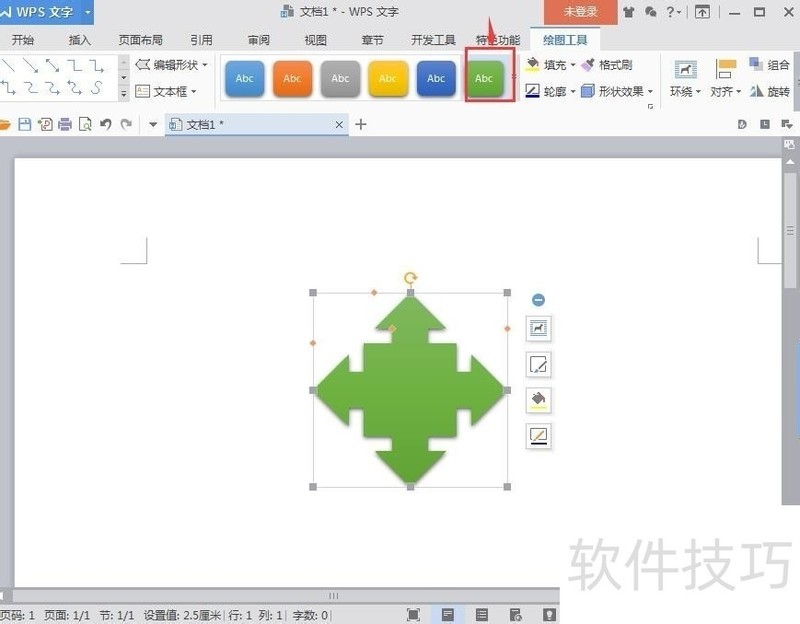Switch to page layout view in status bar
This screenshot has height=624, width=800.
[447, 615]
